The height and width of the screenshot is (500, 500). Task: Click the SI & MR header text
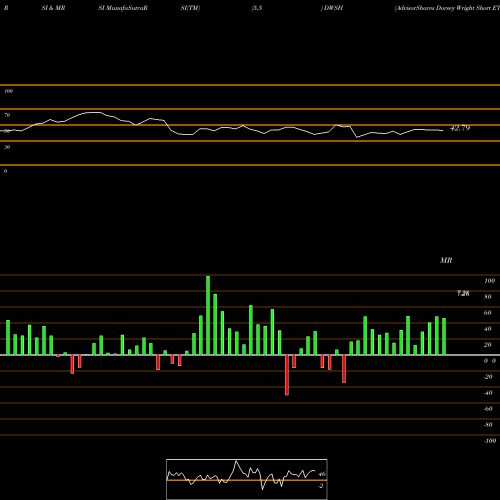(53, 8)
